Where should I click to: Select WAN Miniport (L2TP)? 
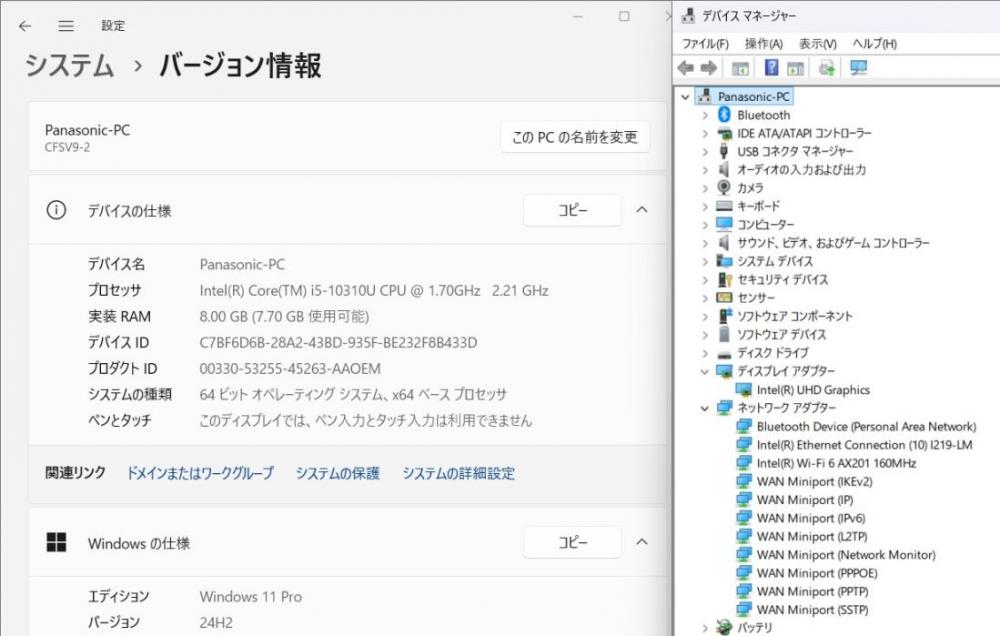(x=812, y=536)
